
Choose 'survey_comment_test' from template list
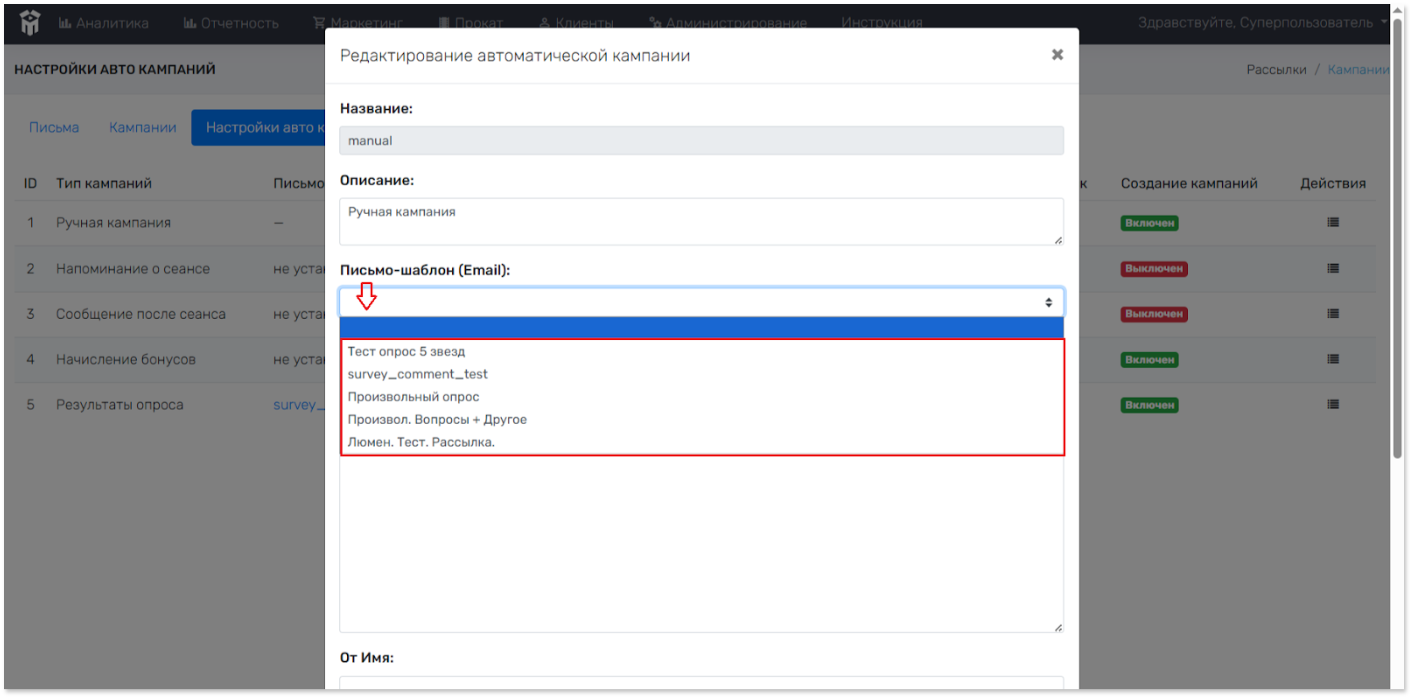pyautogui.click(x=417, y=374)
